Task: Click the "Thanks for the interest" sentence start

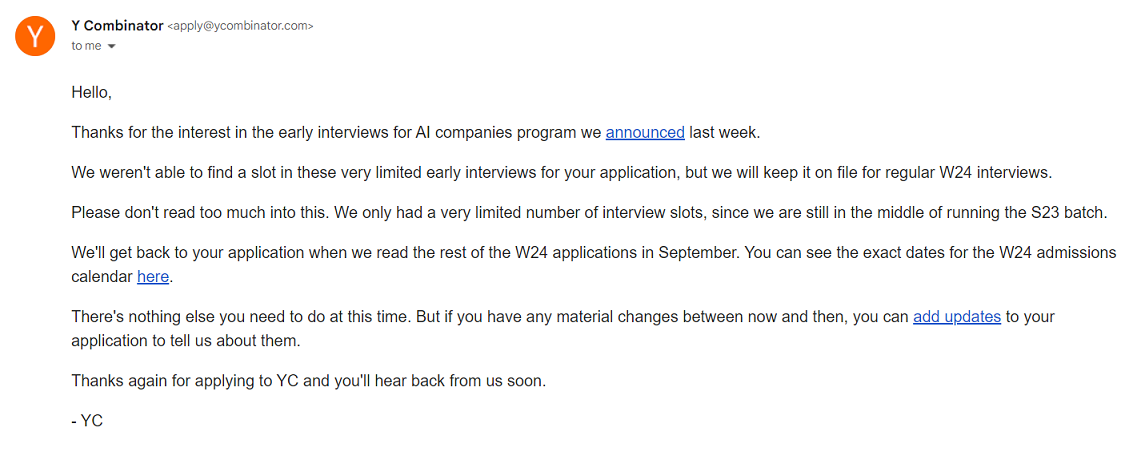Action: pyautogui.click(x=150, y=132)
